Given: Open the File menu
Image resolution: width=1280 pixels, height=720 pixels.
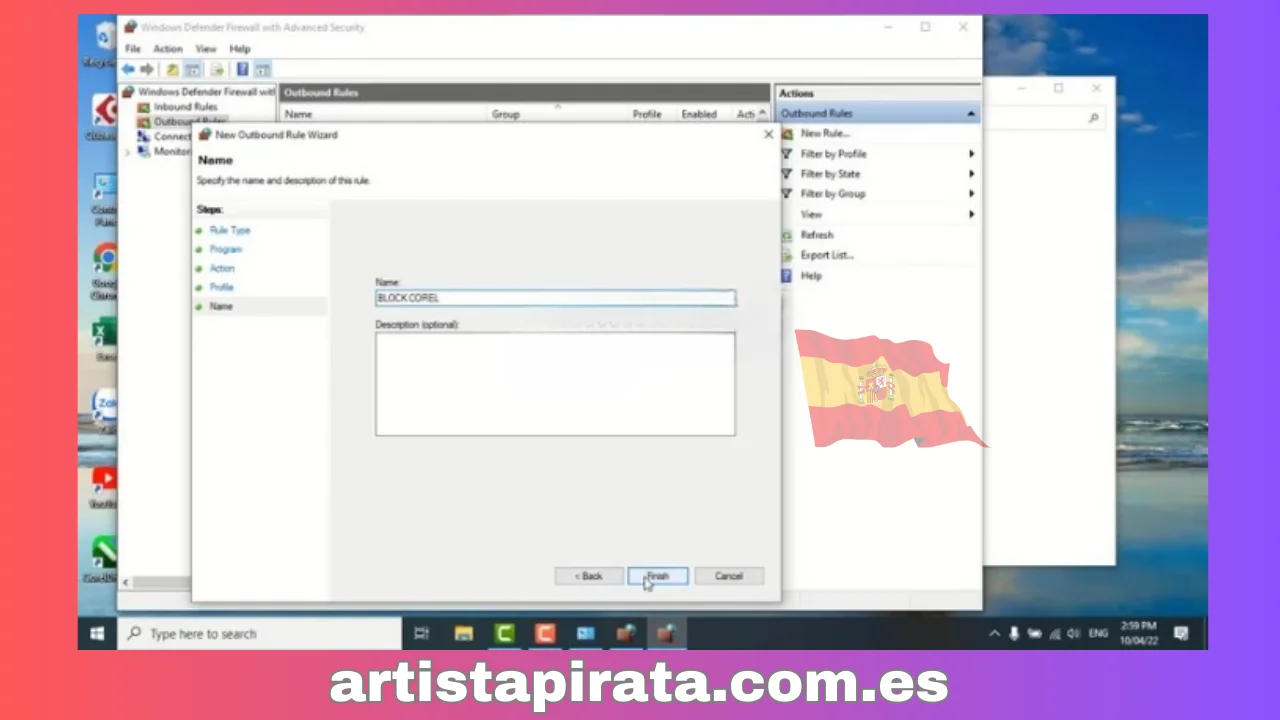Looking at the screenshot, I should (x=133, y=48).
